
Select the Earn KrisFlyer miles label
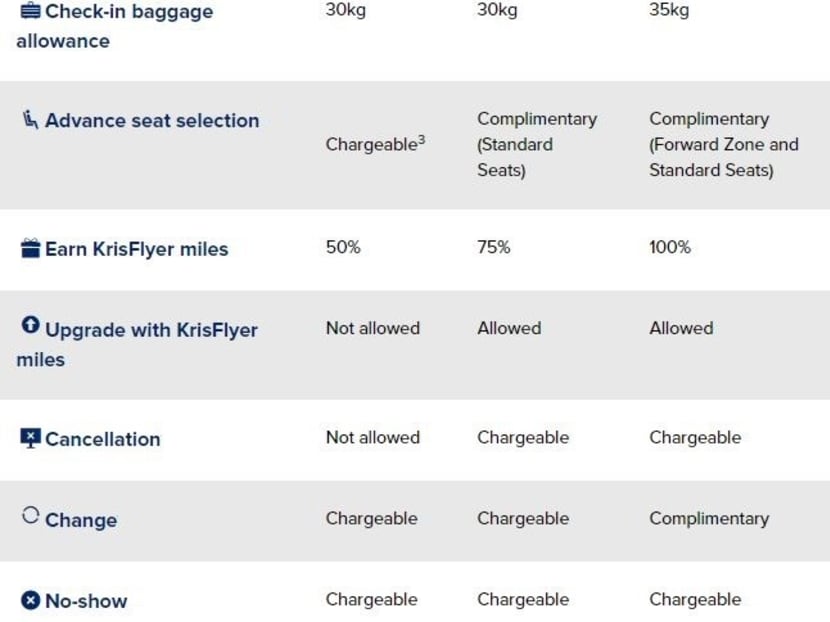(137, 249)
